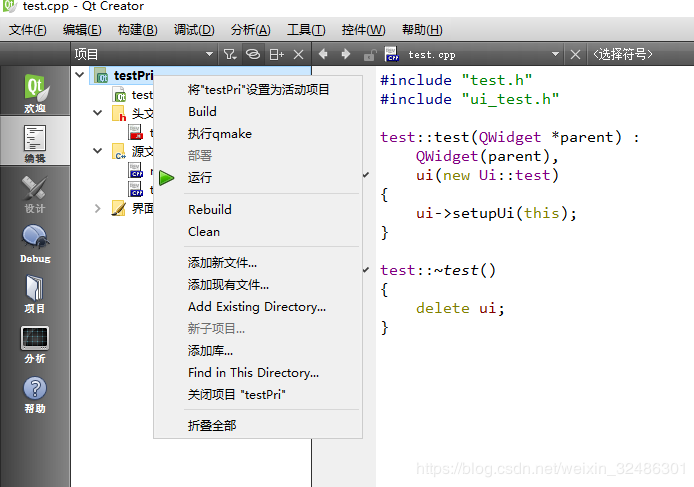
Task: Choose Add Existing Directory...
Action: click(258, 307)
